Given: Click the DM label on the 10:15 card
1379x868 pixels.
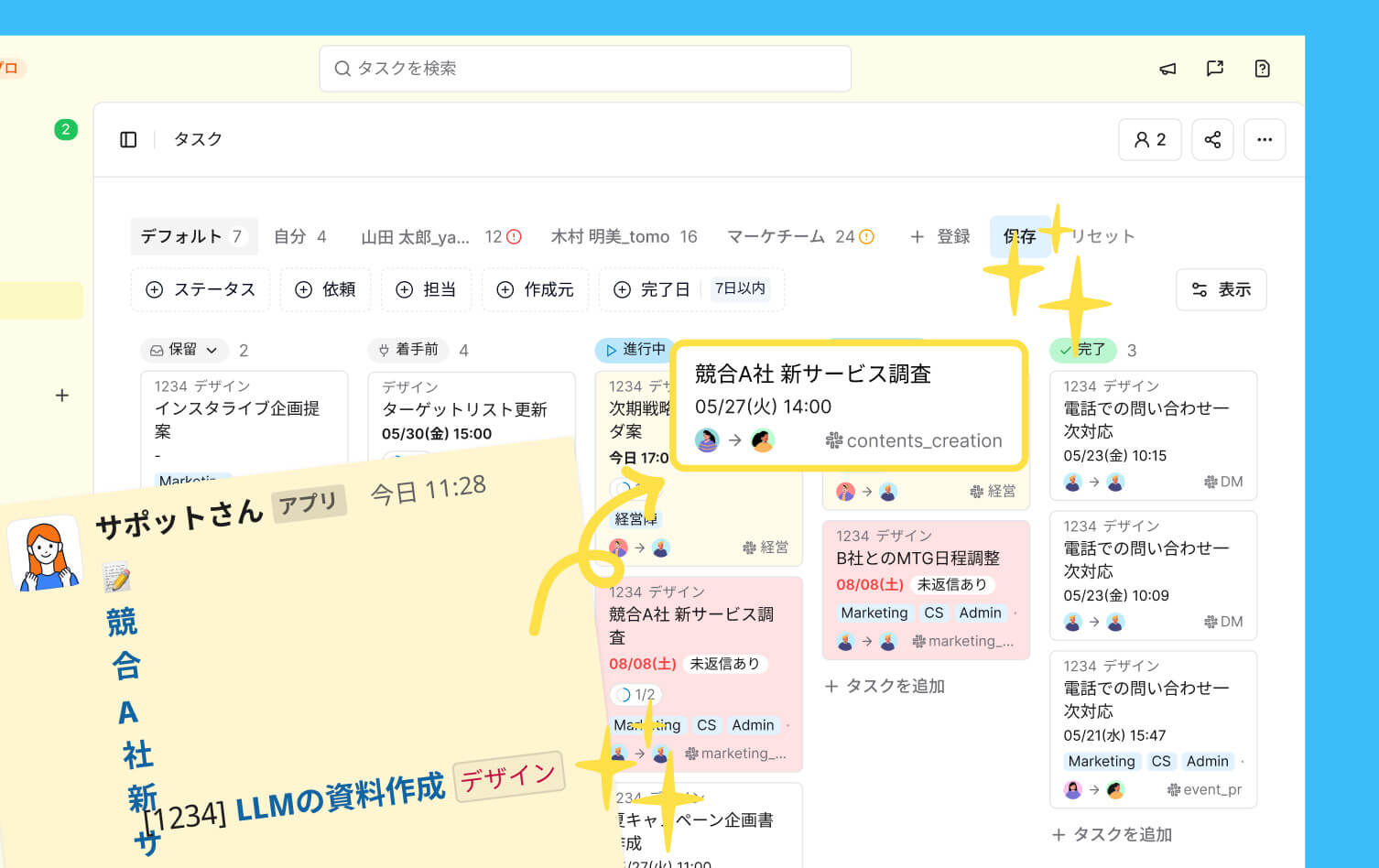Looking at the screenshot, I should (1223, 482).
